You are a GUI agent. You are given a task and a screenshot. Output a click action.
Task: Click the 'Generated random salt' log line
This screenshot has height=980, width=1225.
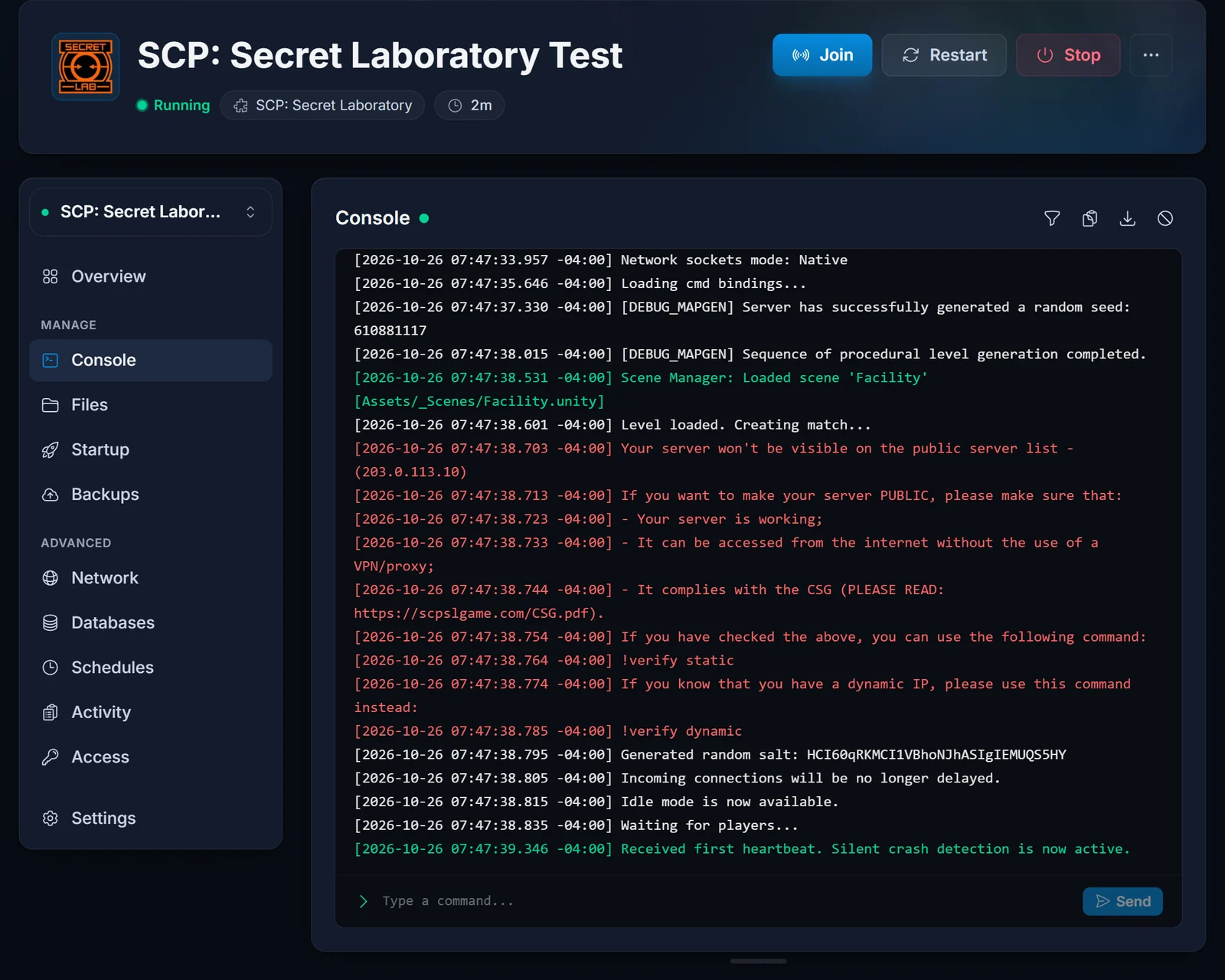pyautogui.click(x=710, y=755)
